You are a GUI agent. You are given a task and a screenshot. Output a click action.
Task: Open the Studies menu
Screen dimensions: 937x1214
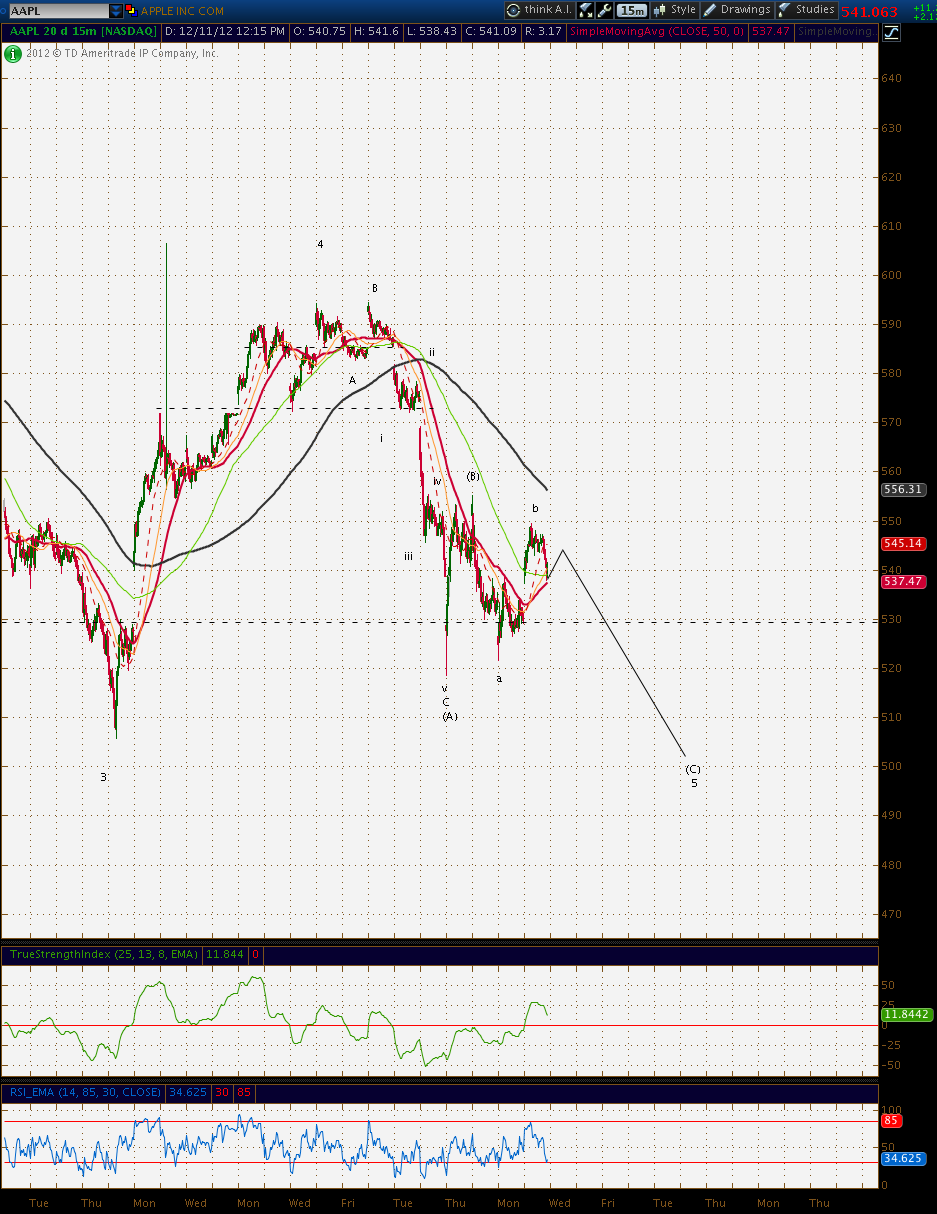(807, 10)
